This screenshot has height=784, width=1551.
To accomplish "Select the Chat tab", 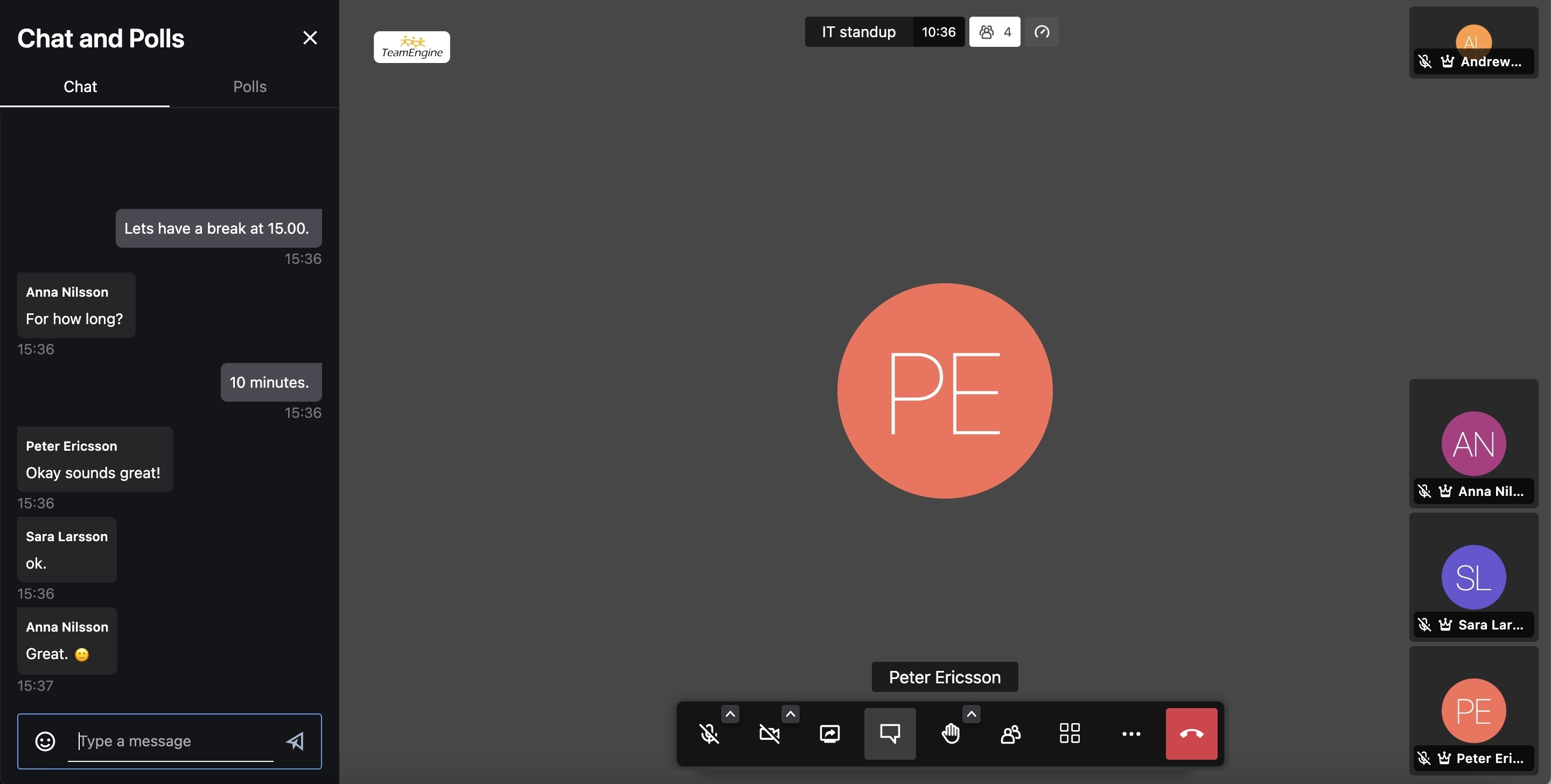I will [x=80, y=87].
